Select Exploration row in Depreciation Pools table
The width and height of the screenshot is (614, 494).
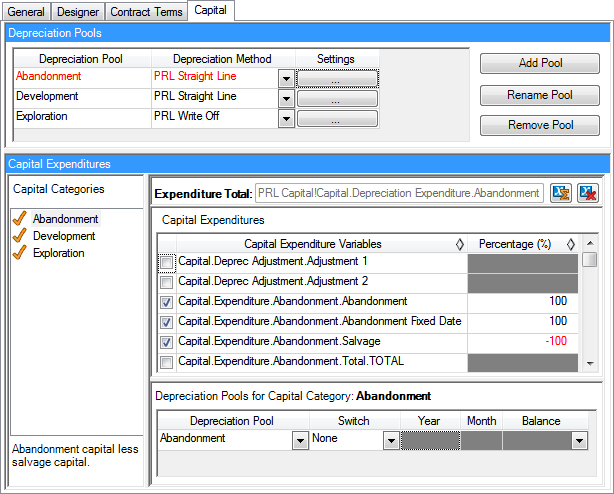click(83, 118)
